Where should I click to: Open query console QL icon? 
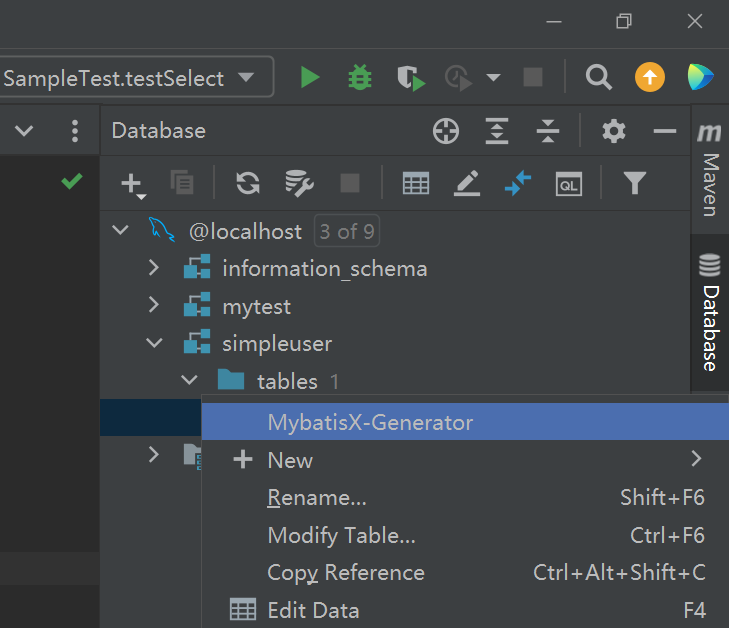(x=569, y=184)
